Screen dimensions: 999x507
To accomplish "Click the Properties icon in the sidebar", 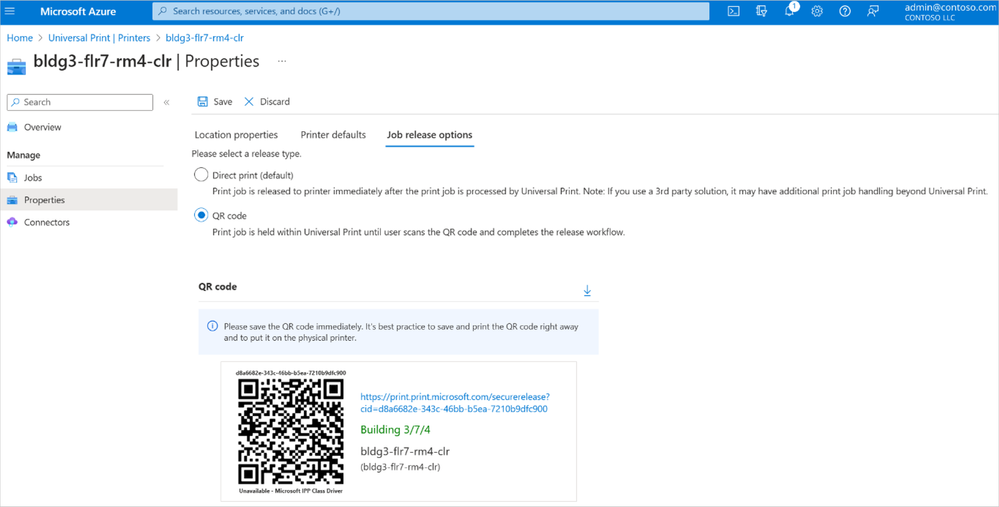I will coord(12,200).
